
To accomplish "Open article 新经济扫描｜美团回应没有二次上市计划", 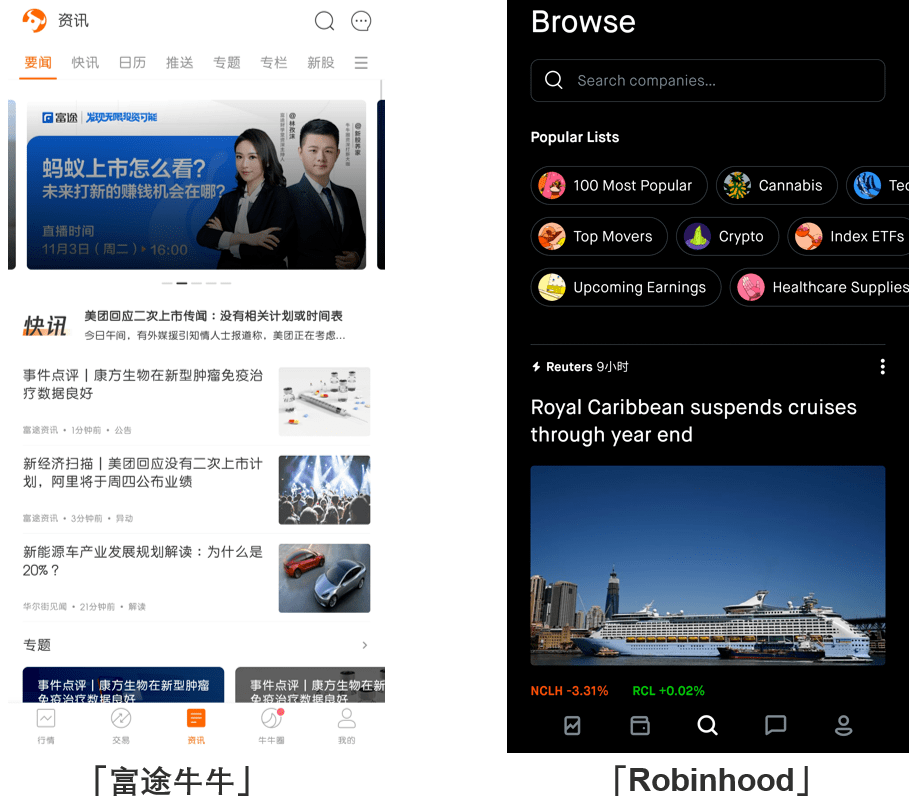I will click(x=143, y=473).
